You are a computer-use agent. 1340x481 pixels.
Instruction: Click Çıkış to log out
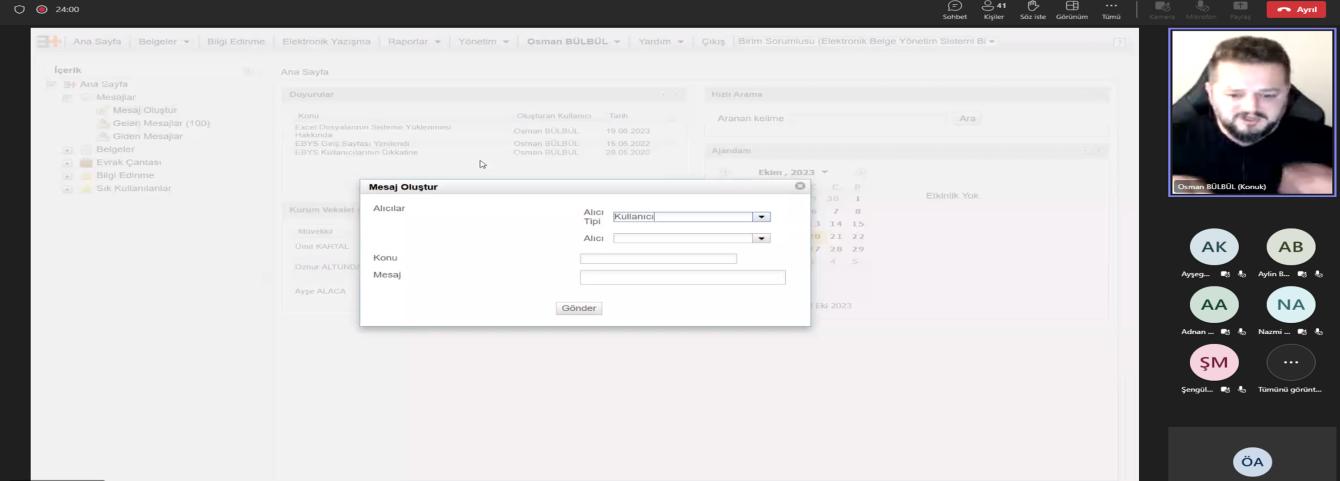[x=712, y=41]
